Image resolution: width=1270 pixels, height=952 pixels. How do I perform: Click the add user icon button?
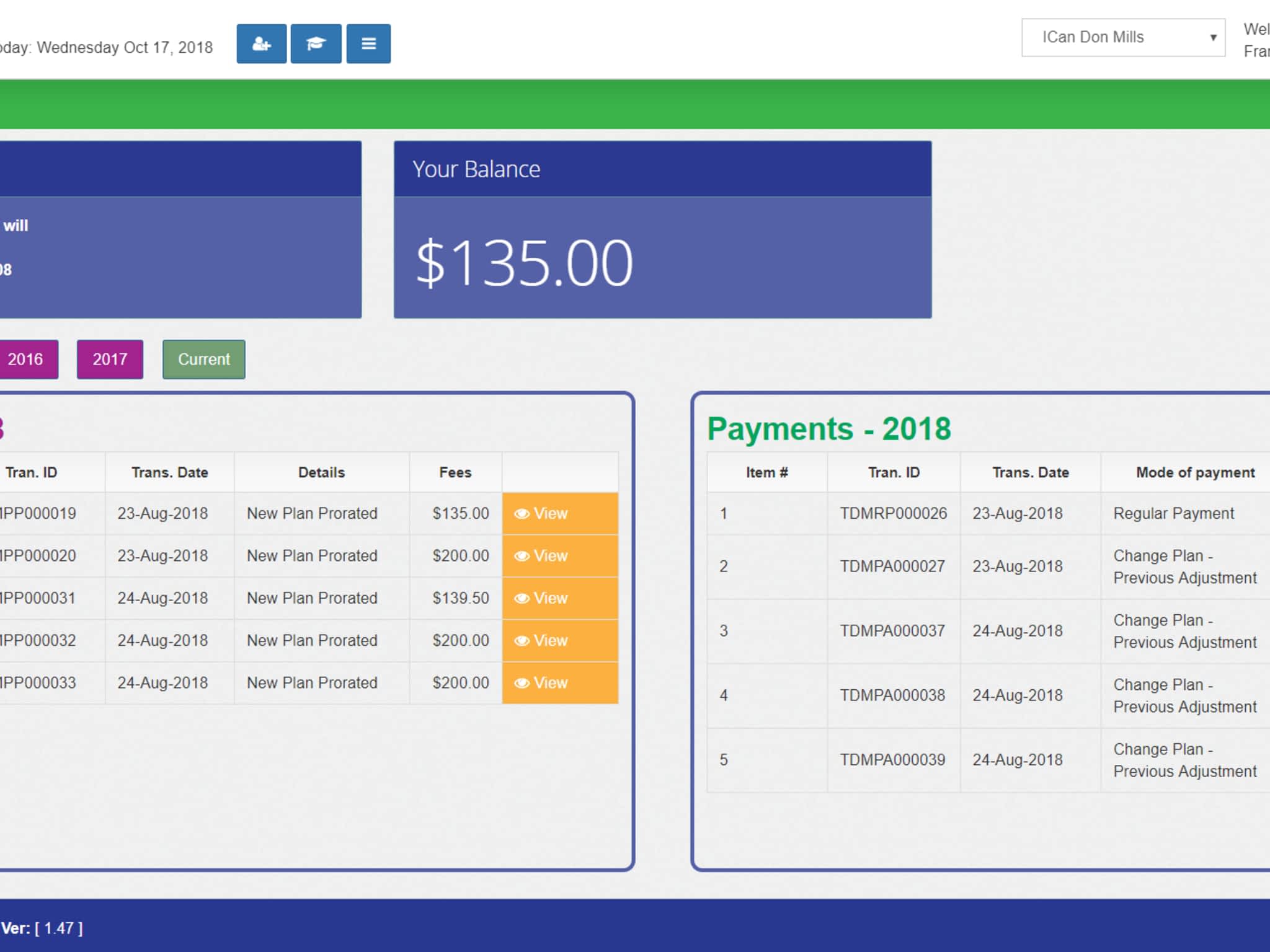pos(261,44)
